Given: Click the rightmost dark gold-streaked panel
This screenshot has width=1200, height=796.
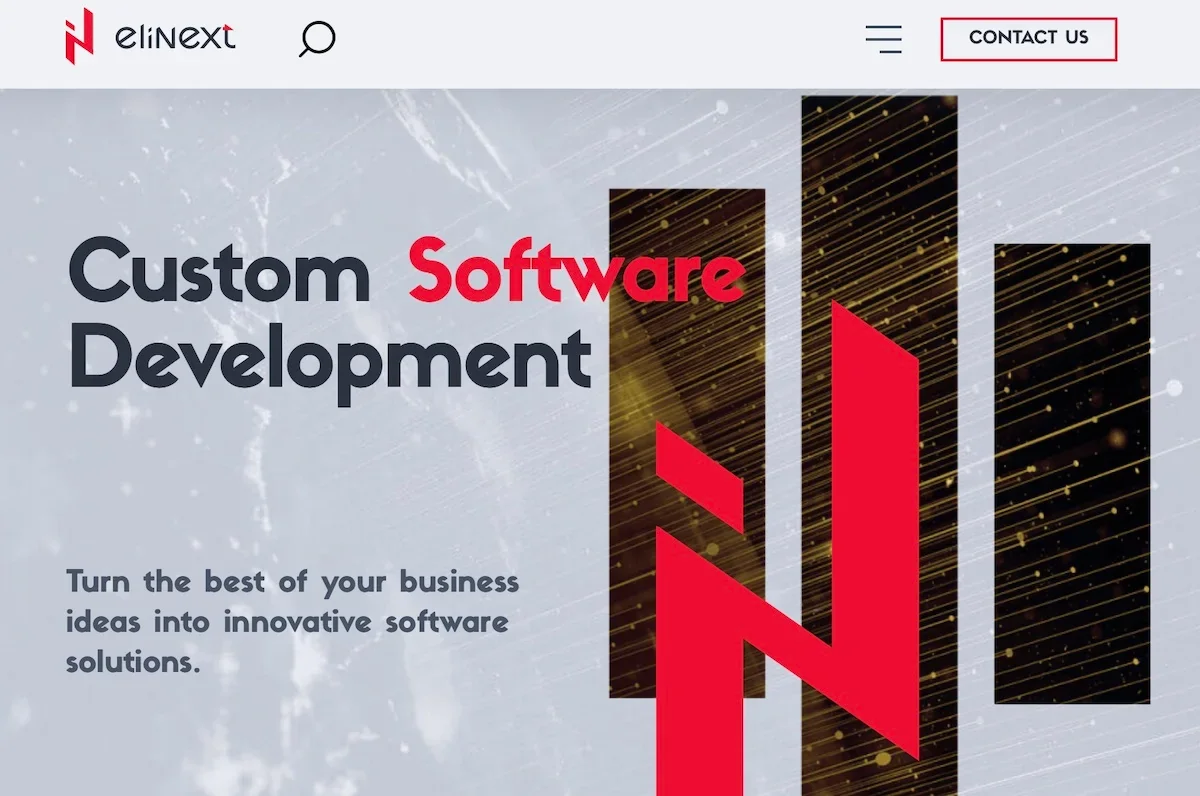Looking at the screenshot, I should click(x=1071, y=472).
